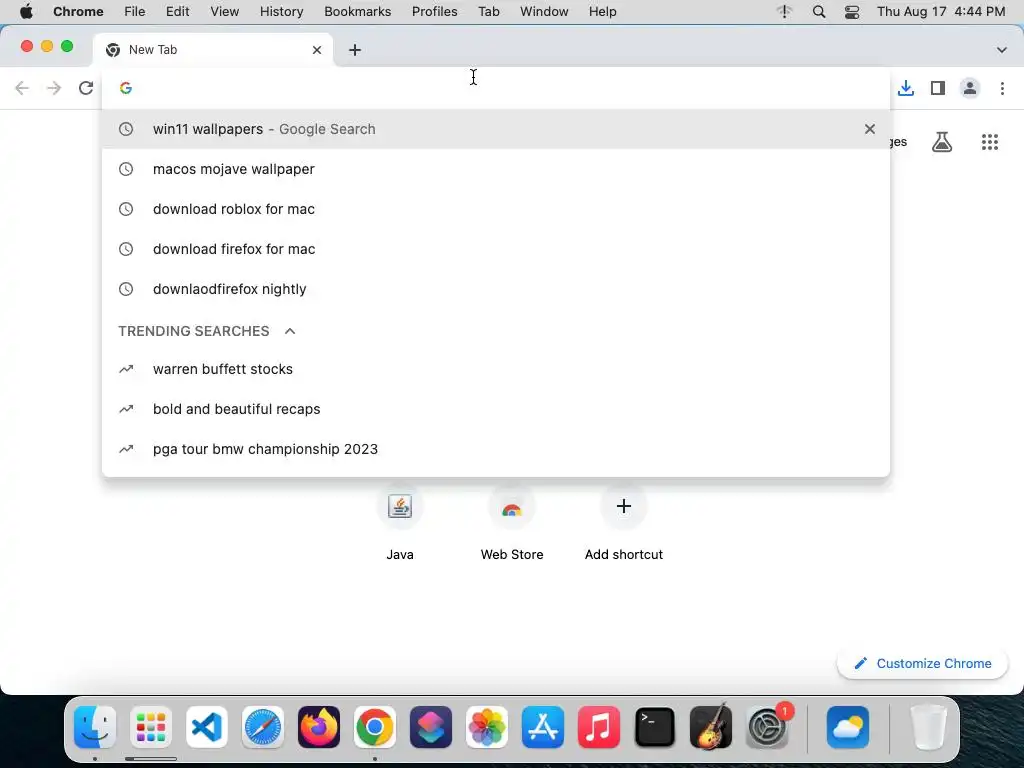Select win11 wallpapers suggestion
Image resolution: width=1024 pixels, height=768 pixels.
[x=496, y=129]
